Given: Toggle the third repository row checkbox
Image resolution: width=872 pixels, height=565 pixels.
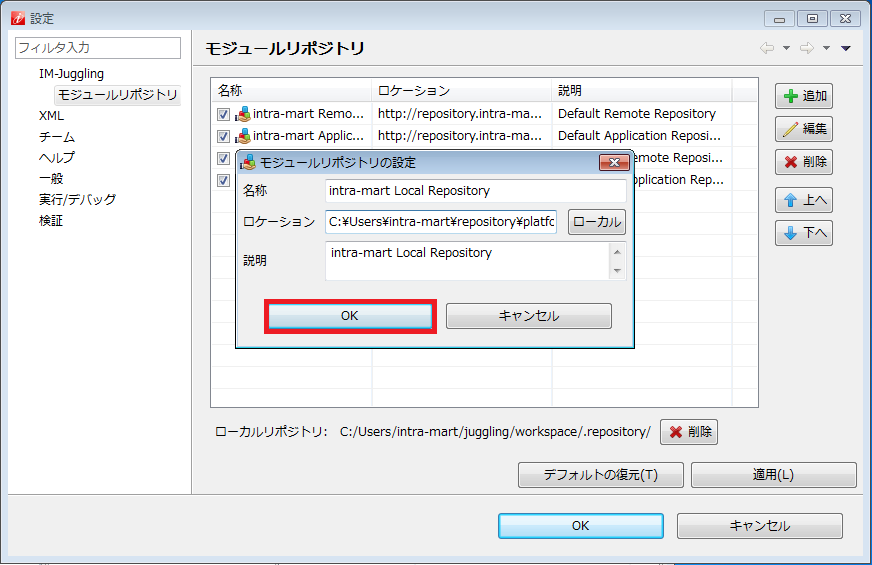Looking at the screenshot, I should pyautogui.click(x=224, y=158).
